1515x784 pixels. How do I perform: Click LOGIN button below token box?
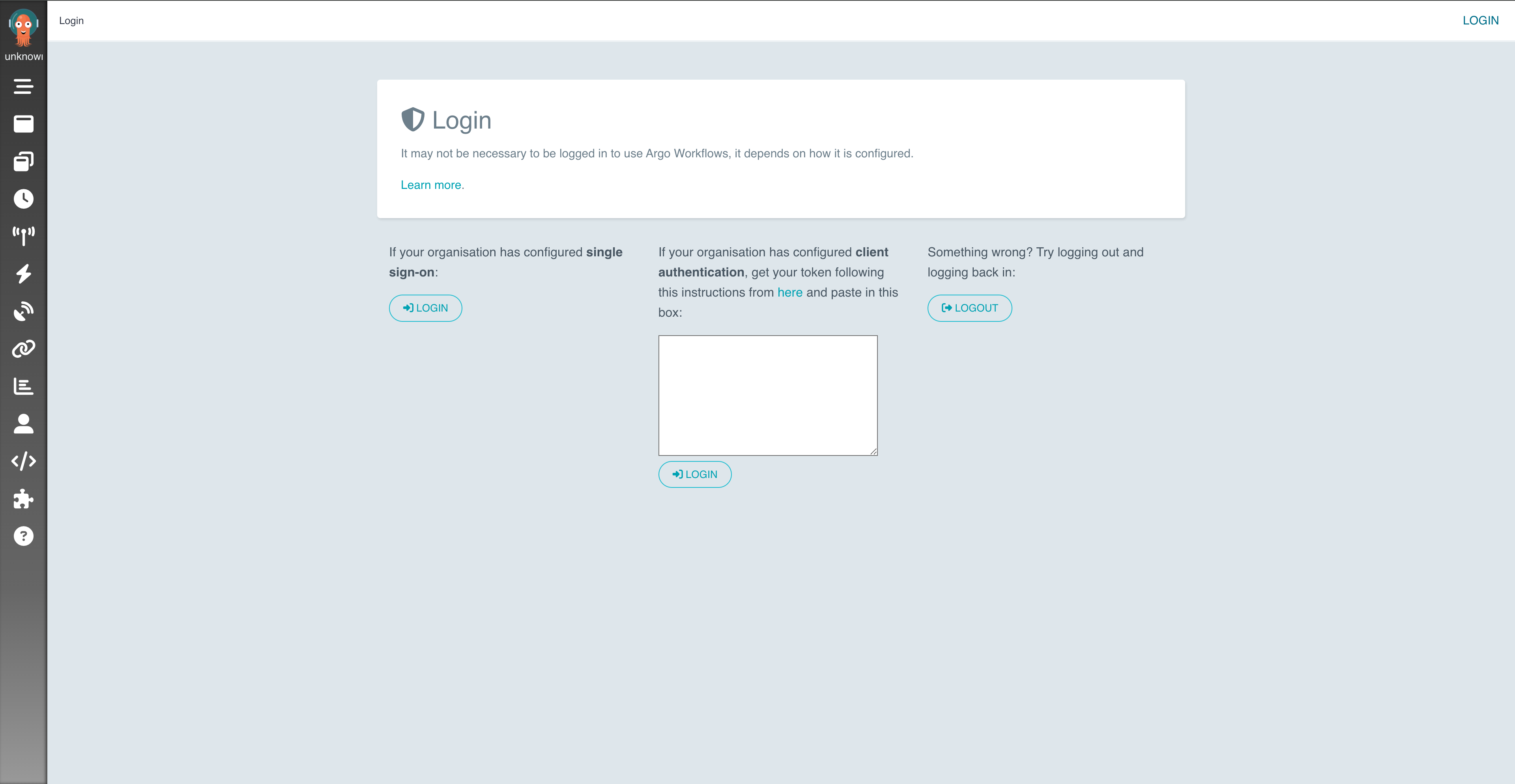[694, 474]
